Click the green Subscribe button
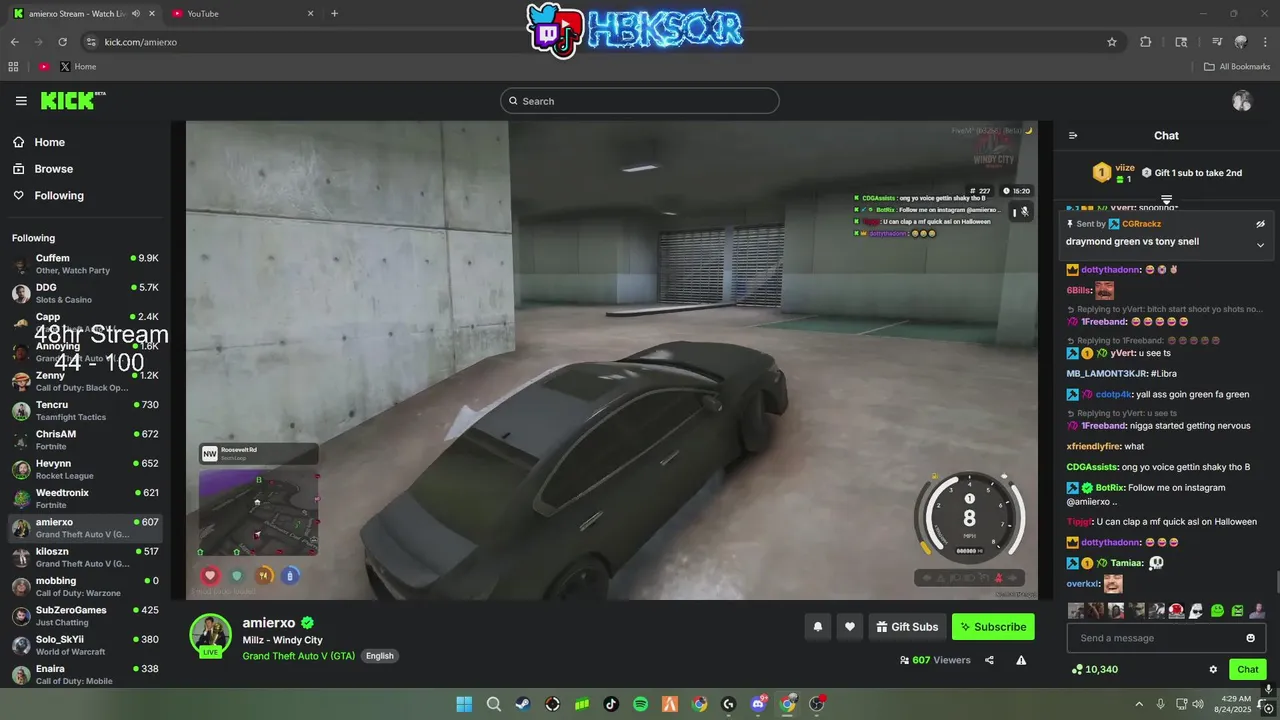Image resolution: width=1280 pixels, height=720 pixels. (993, 627)
